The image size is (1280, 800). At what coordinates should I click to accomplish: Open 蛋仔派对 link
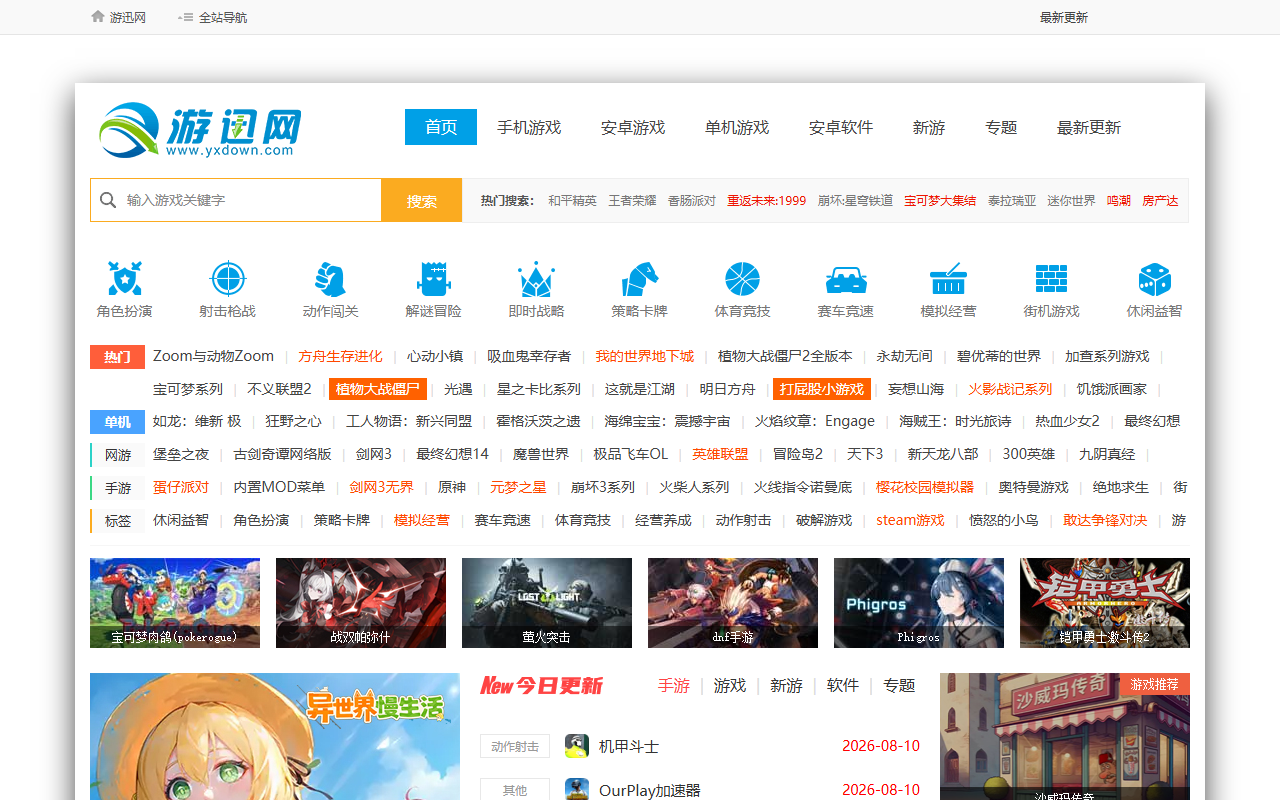[181, 487]
